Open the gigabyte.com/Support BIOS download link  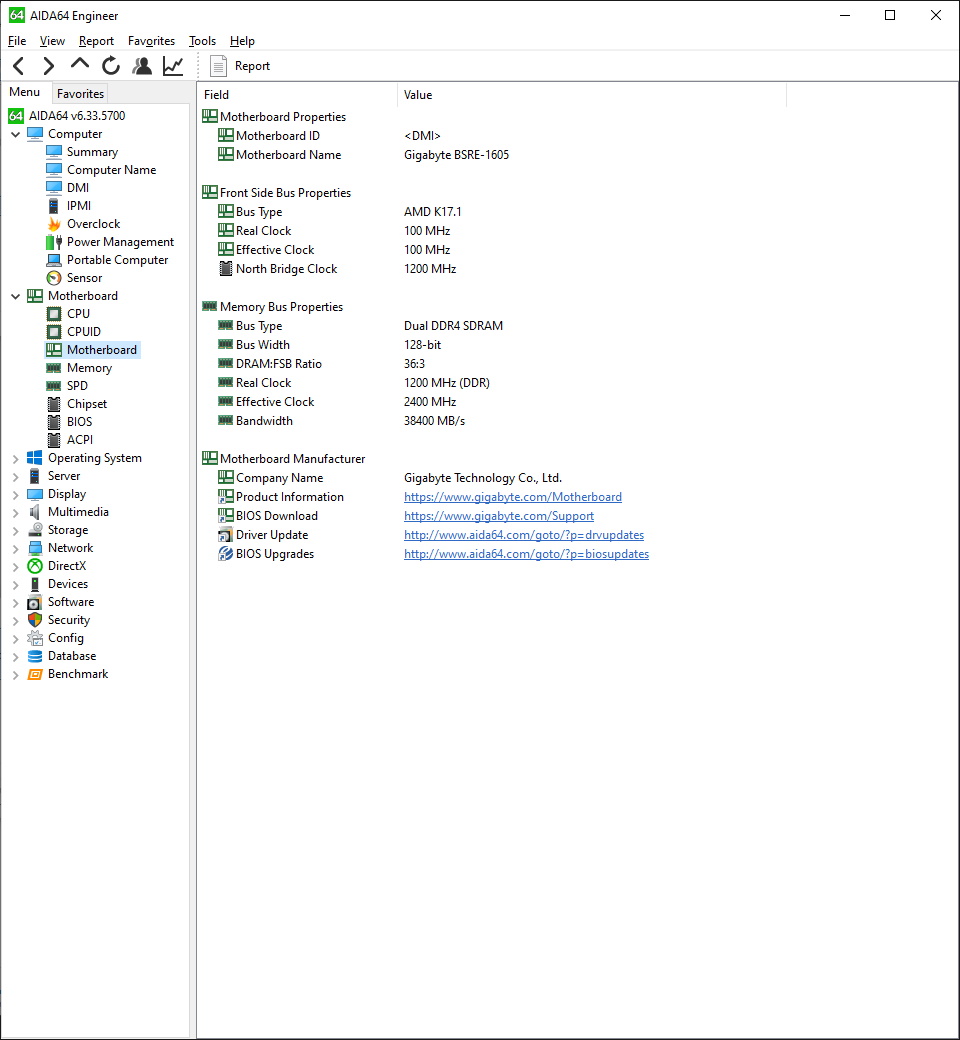pyautogui.click(x=499, y=516)
